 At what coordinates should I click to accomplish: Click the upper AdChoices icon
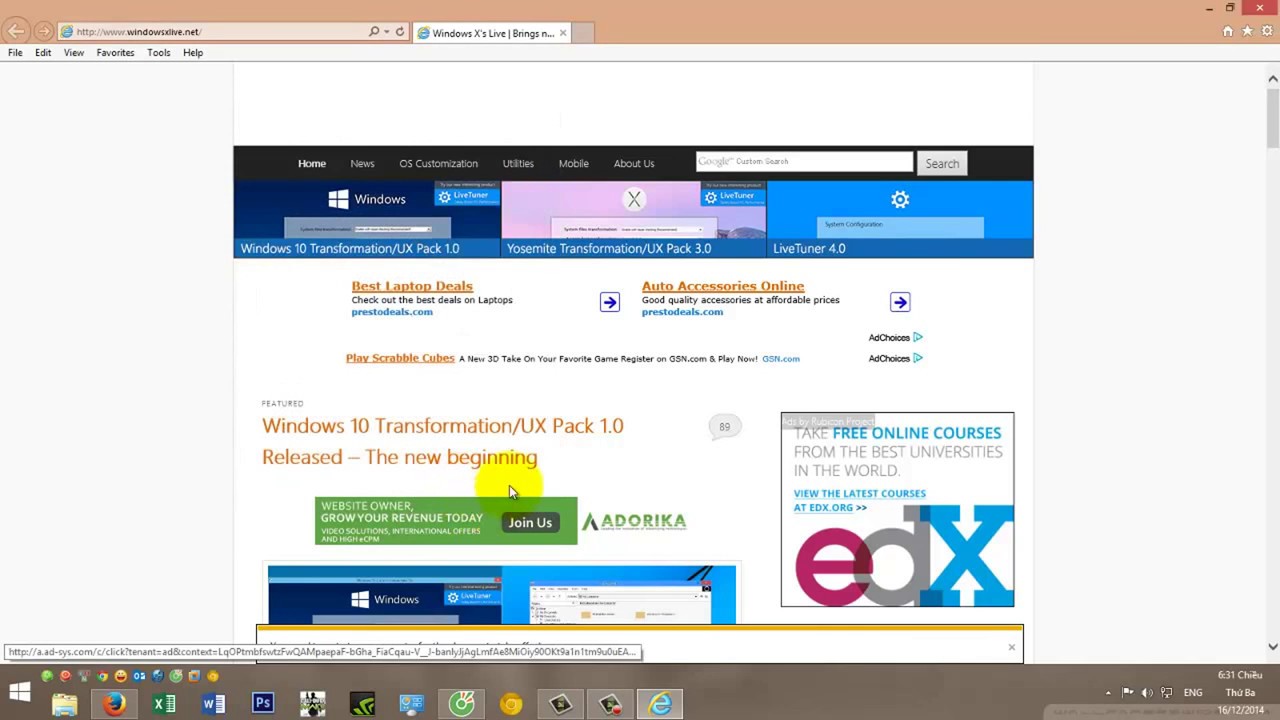917,338
